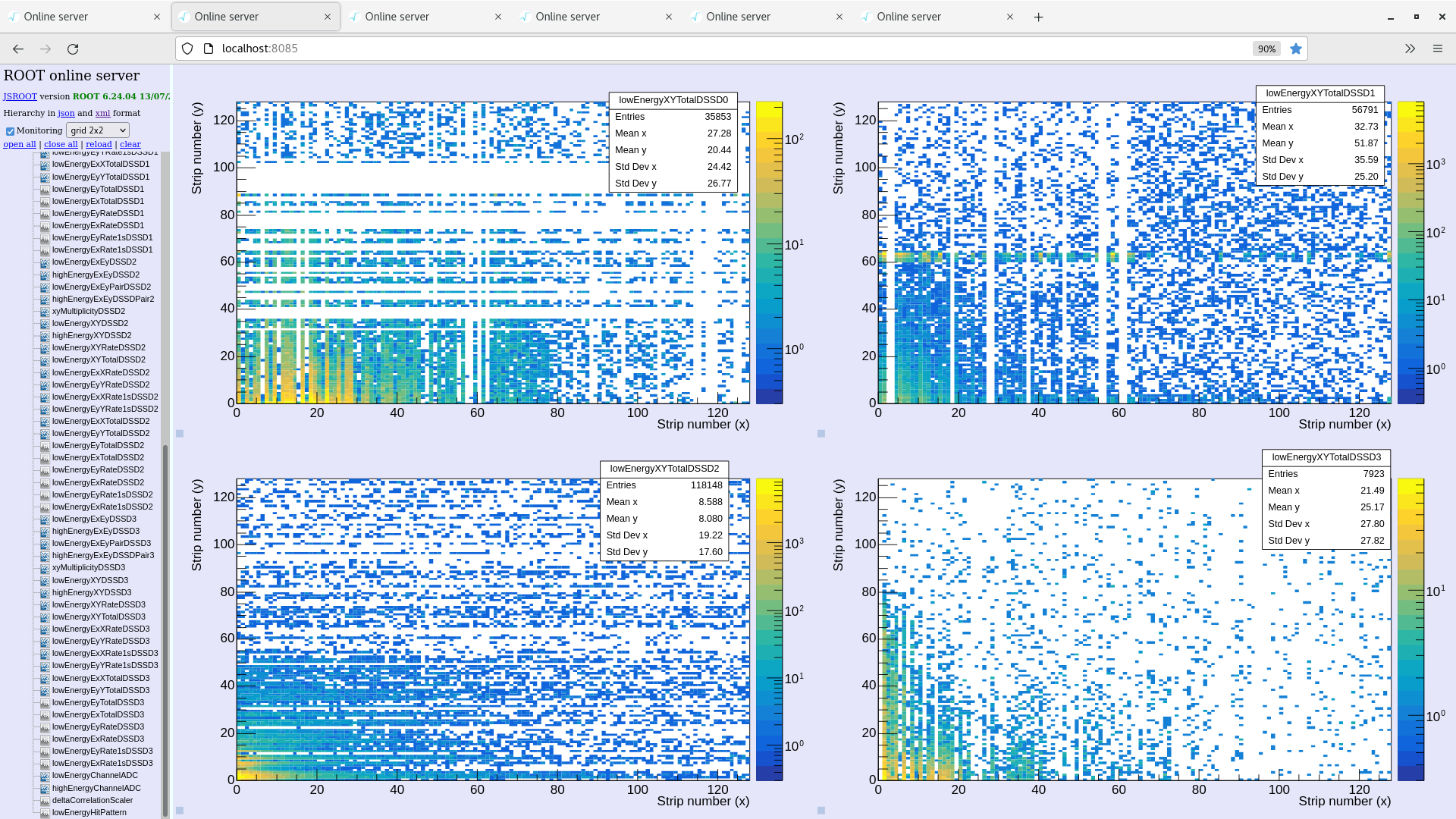Image resolution: width=1456 pixels, height=819 pixels.
Task: Click the browser back arrow
Action: [18, 49]
